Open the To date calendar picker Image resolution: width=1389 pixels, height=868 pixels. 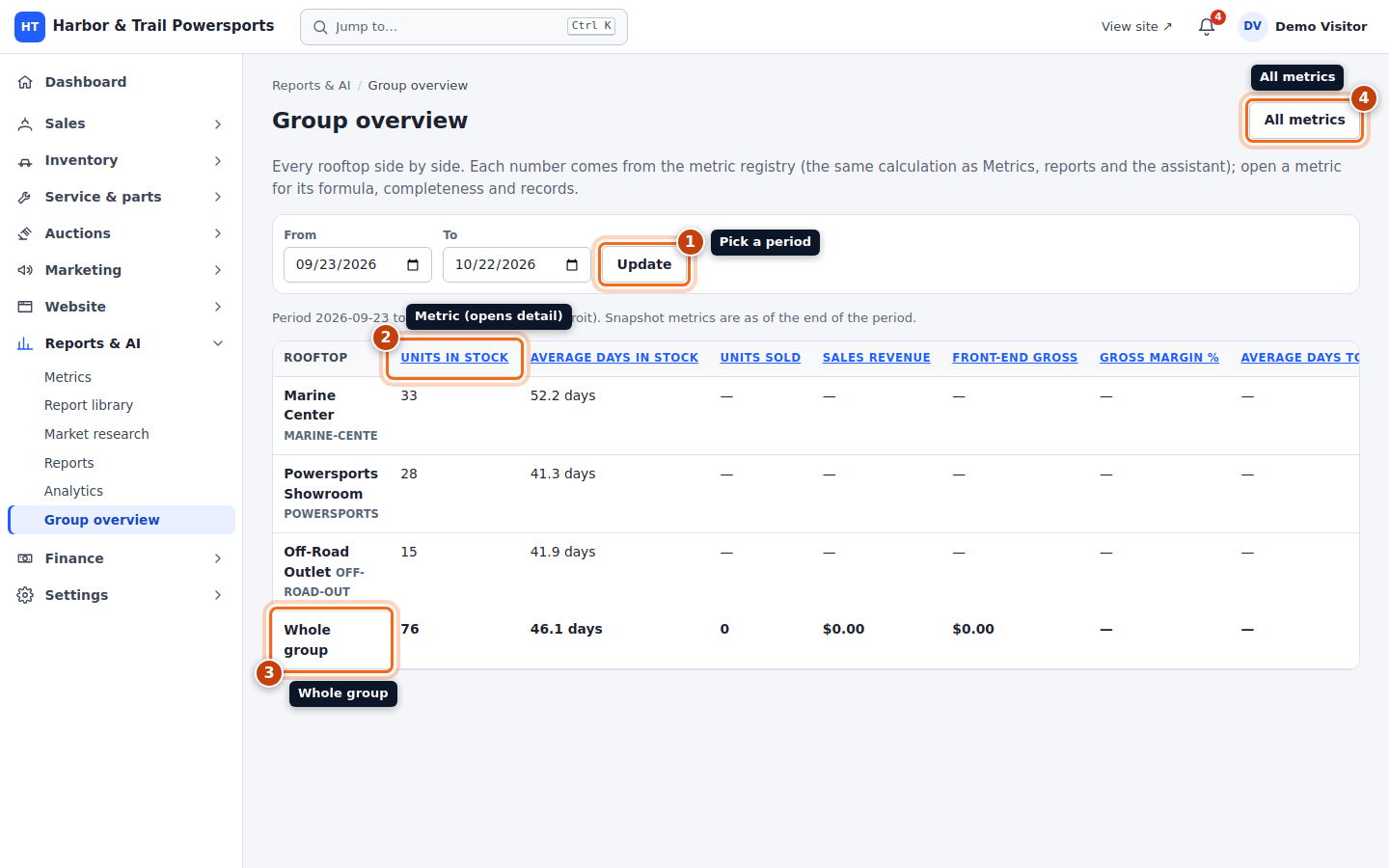(x=572, y=265)
